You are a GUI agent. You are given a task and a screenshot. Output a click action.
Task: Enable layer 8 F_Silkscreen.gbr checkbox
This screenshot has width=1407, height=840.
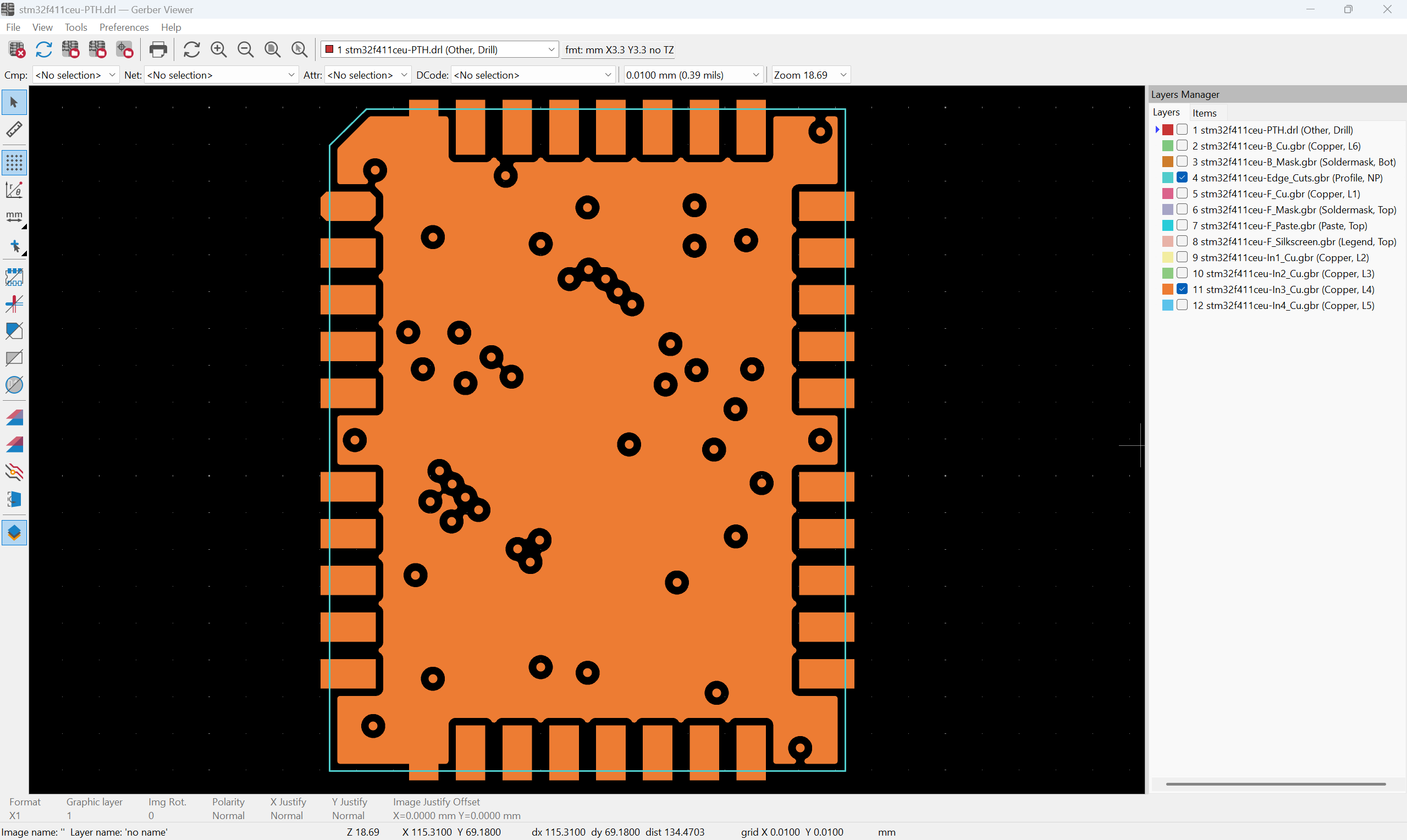pos(1182,241)
